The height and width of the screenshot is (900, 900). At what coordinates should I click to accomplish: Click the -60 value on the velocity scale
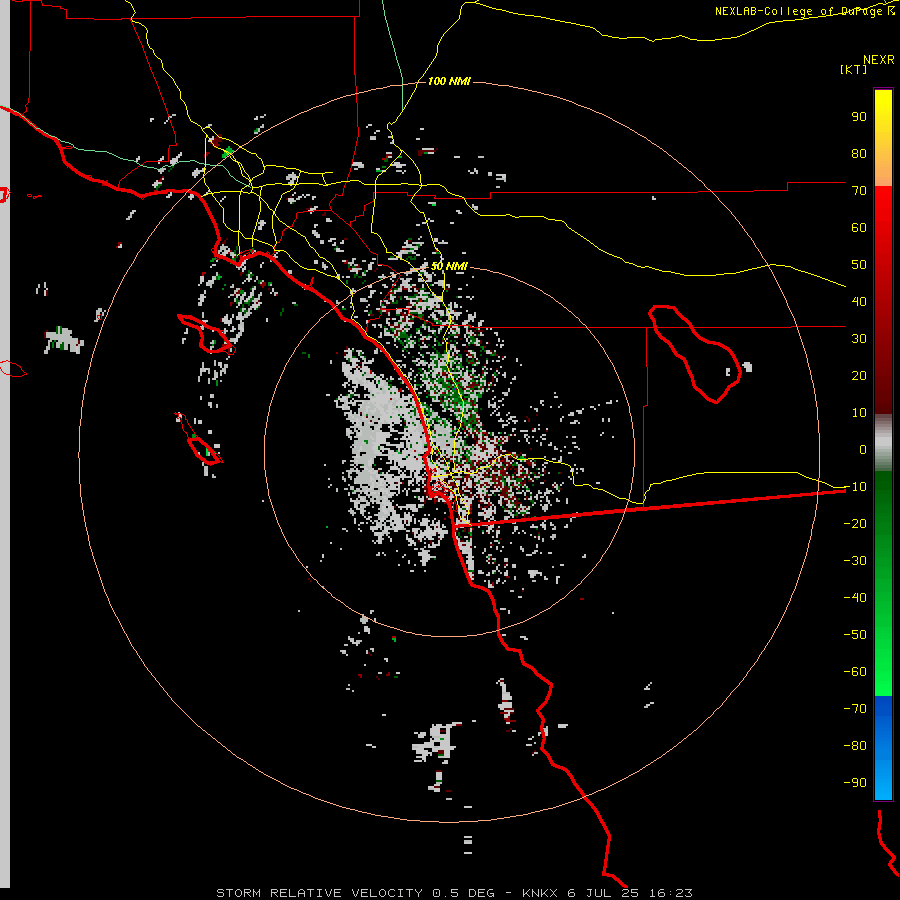tap(855, 672)
